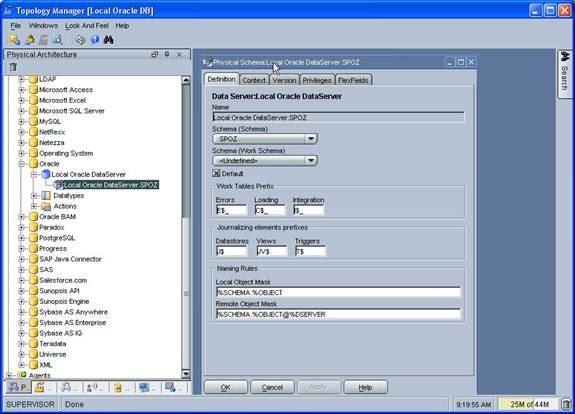Viewport: 575px width, 414px height.
Task: Select the fifth bottom tab with yellow clipboard
Action: [x=122, y=387]
